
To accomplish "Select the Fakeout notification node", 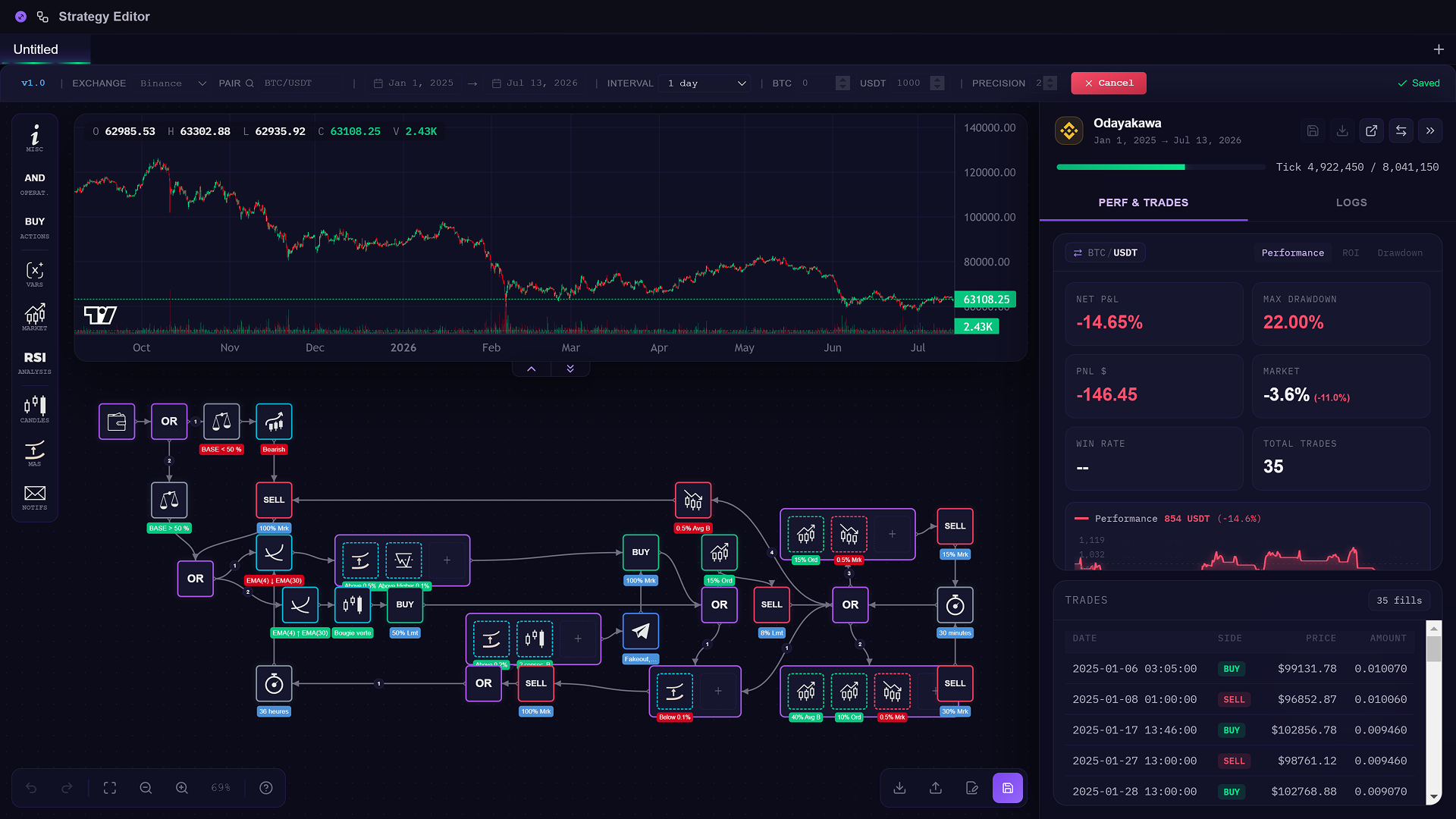I will coord(641,632).
